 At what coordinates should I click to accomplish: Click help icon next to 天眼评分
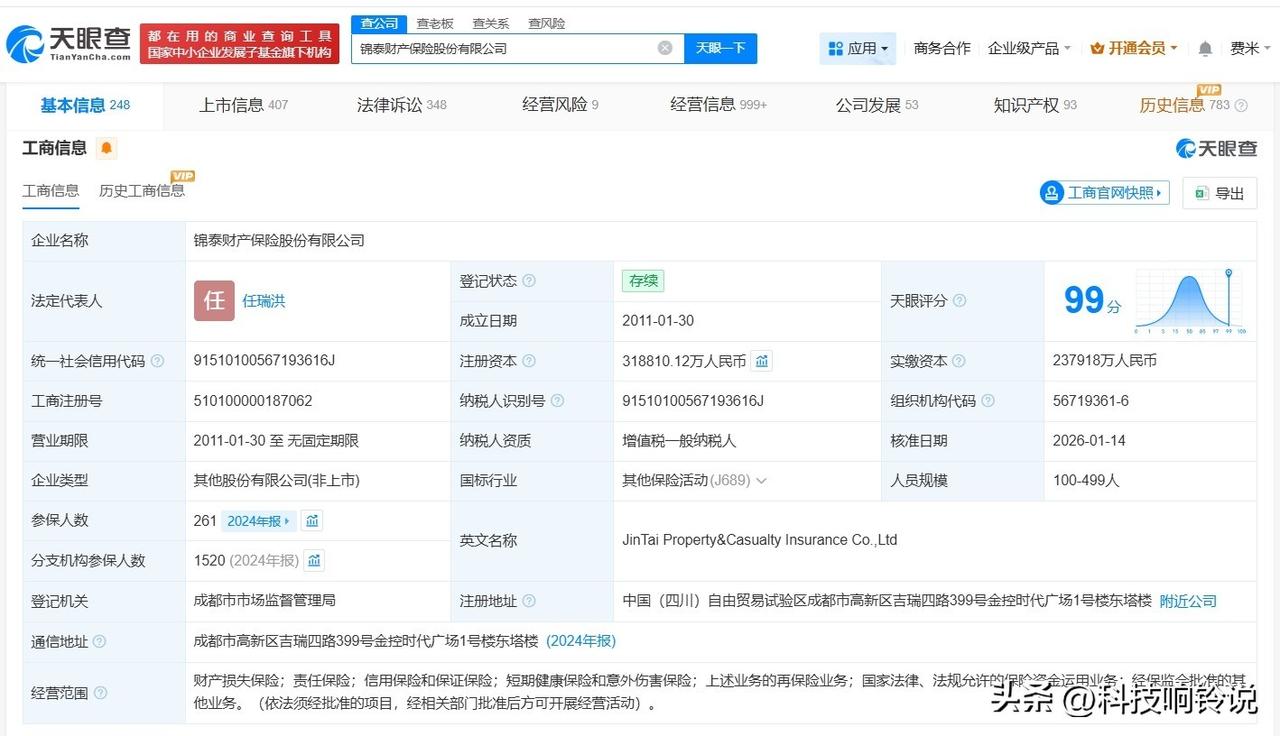click(x=960, y=301)
